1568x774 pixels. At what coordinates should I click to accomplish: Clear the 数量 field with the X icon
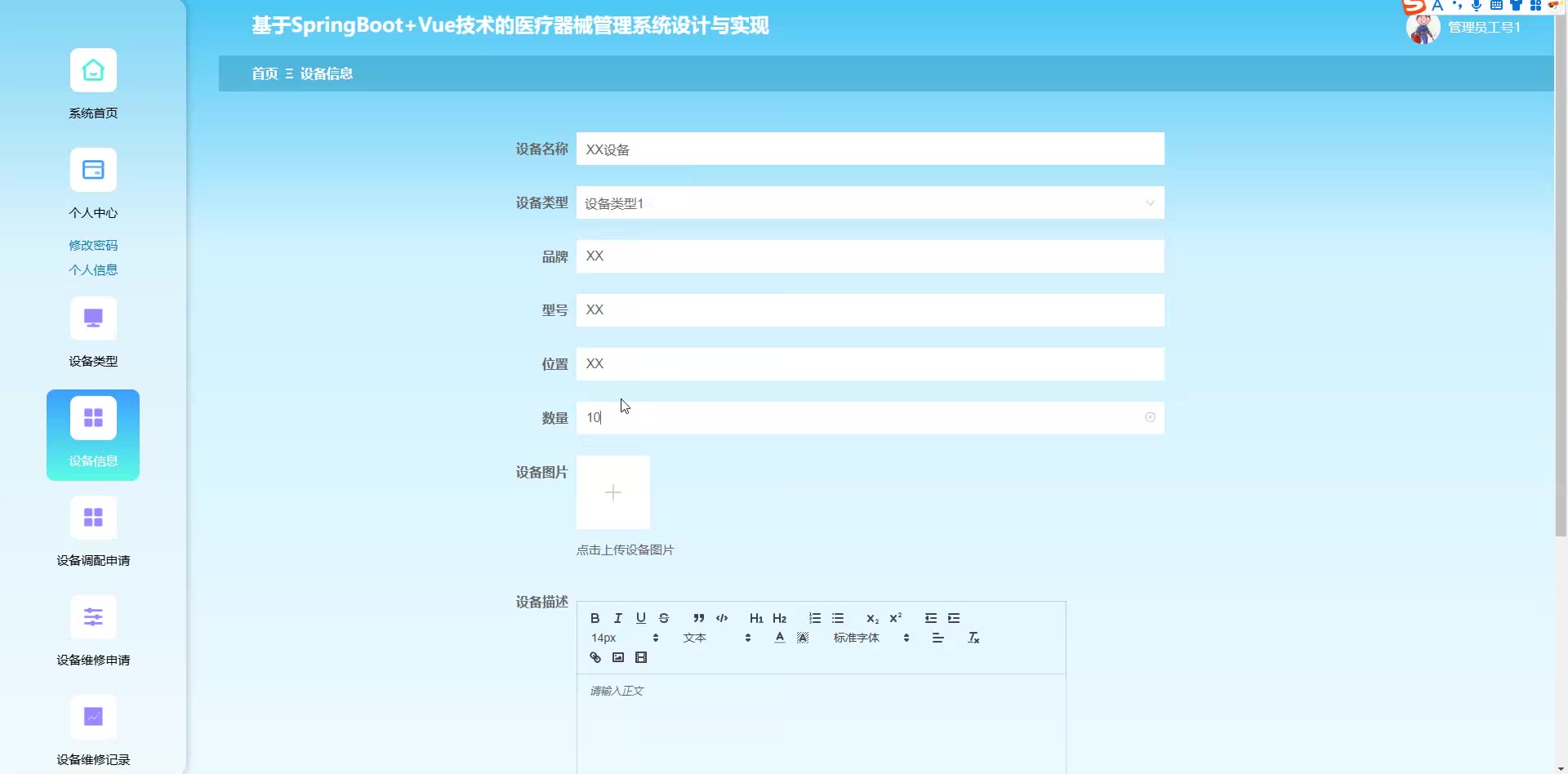click(x=1150, y=417)
